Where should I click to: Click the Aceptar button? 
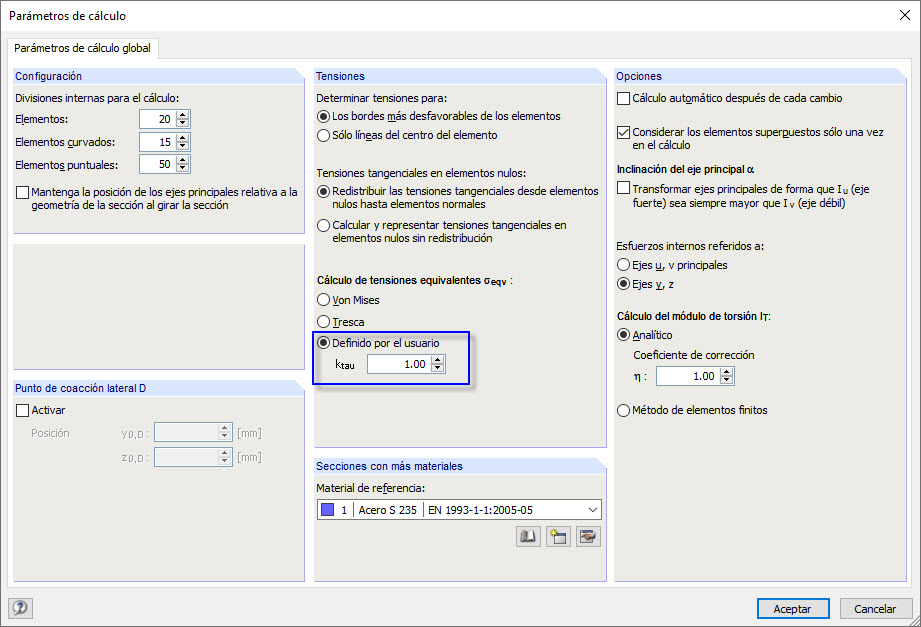coord(793,609)
